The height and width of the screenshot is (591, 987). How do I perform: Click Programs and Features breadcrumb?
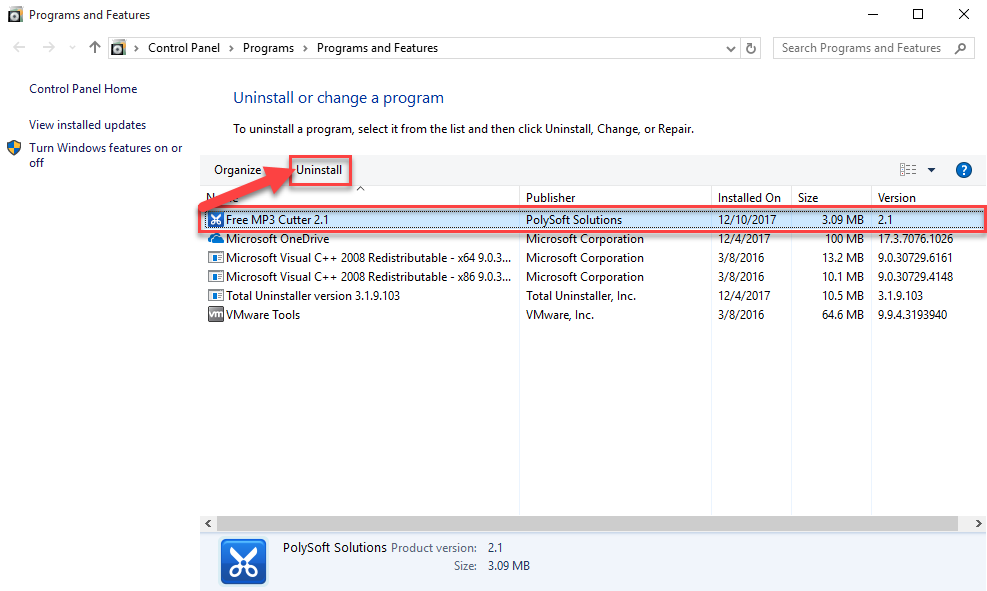tap(377, 48)
